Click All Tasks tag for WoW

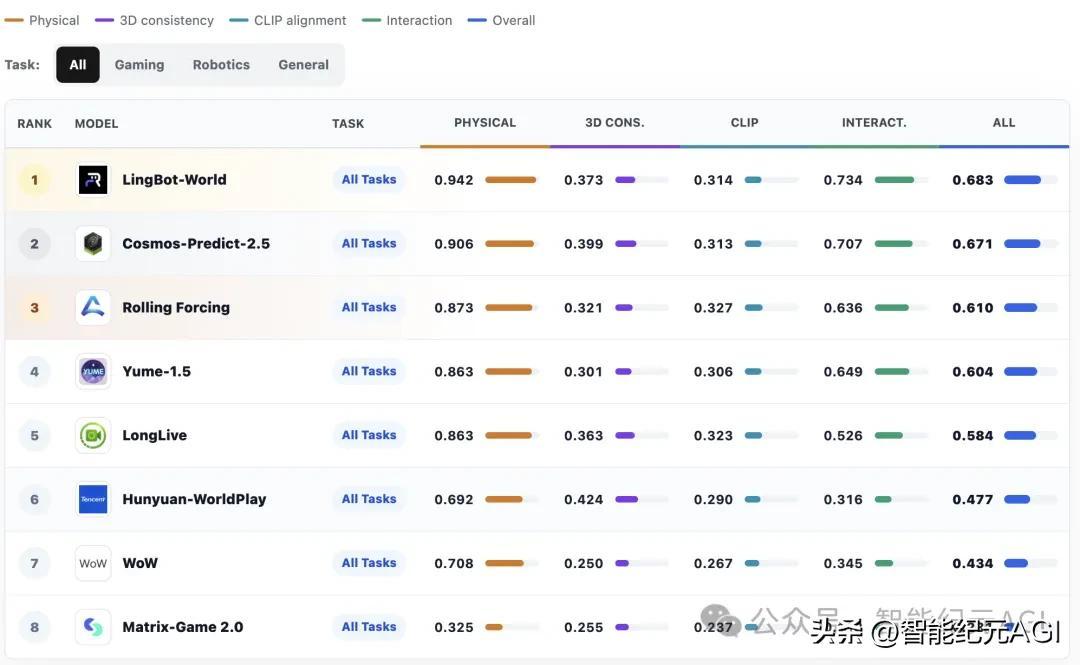click(x=369, y=563)
